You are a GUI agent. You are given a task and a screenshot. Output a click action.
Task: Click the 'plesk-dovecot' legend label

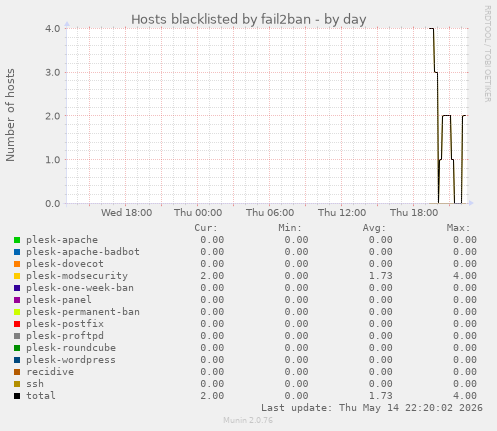[x=65, y=264]
